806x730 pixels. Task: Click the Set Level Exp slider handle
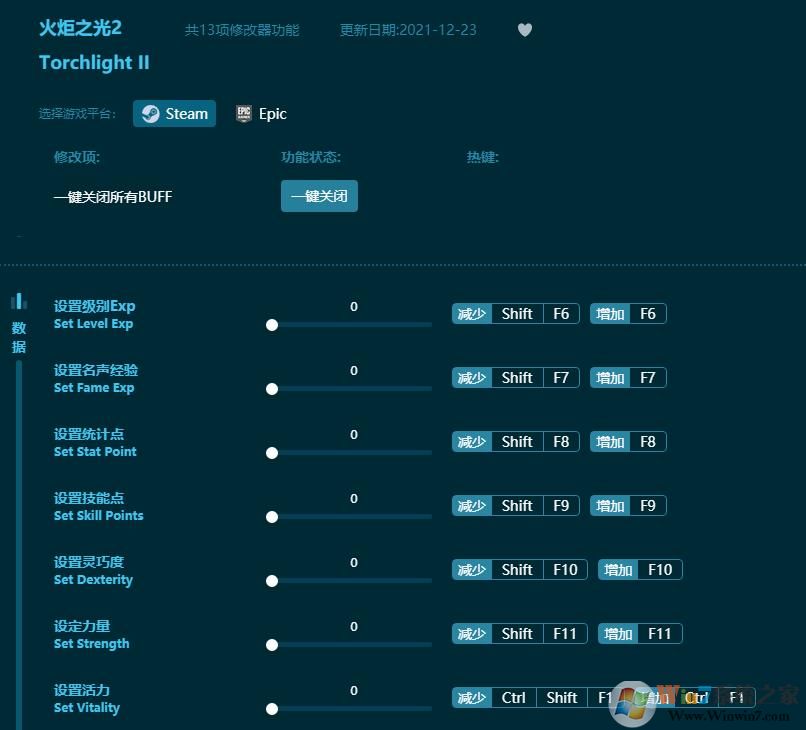tap(272, 325)
